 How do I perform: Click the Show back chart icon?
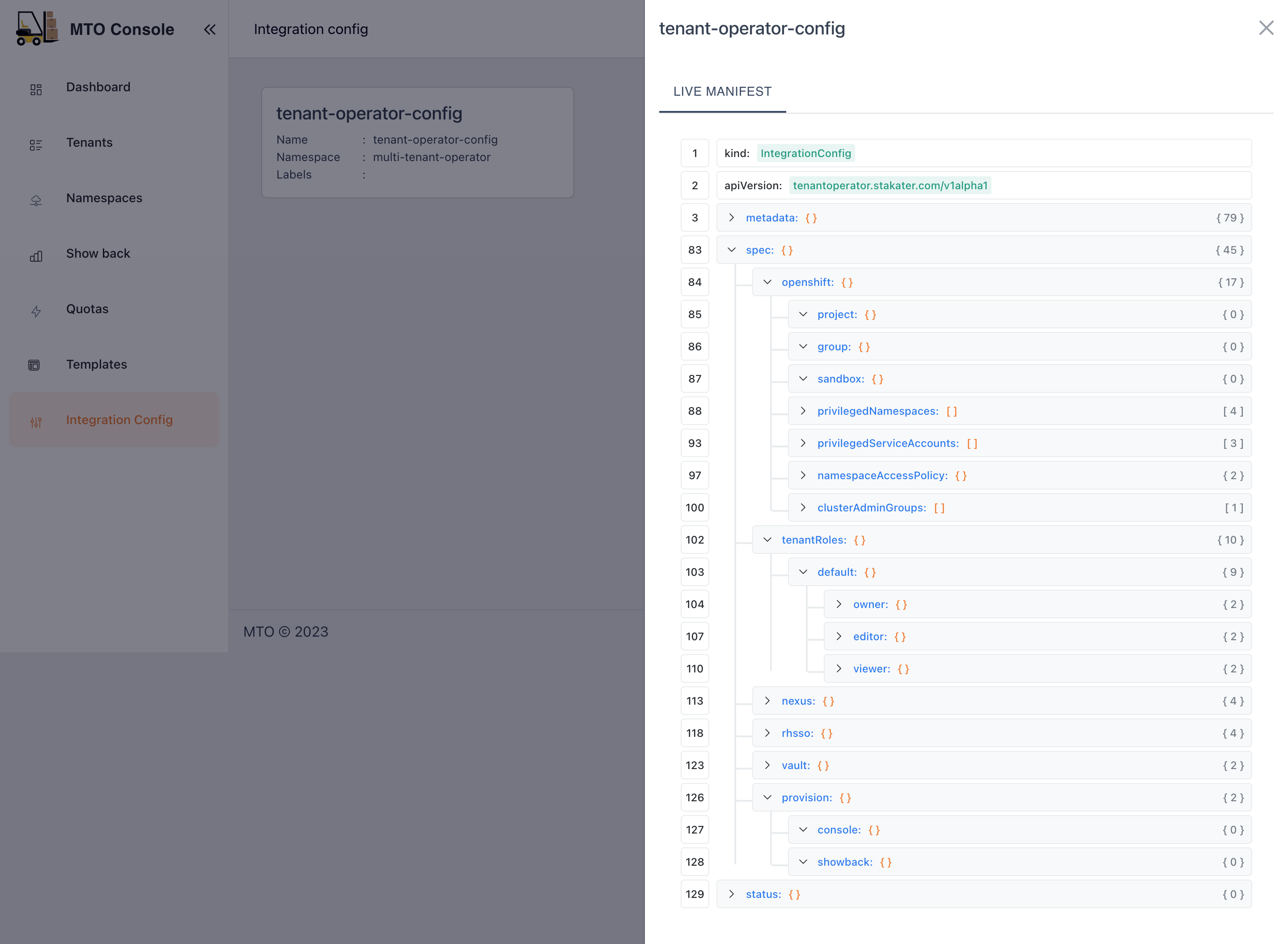tap(36, 256)
